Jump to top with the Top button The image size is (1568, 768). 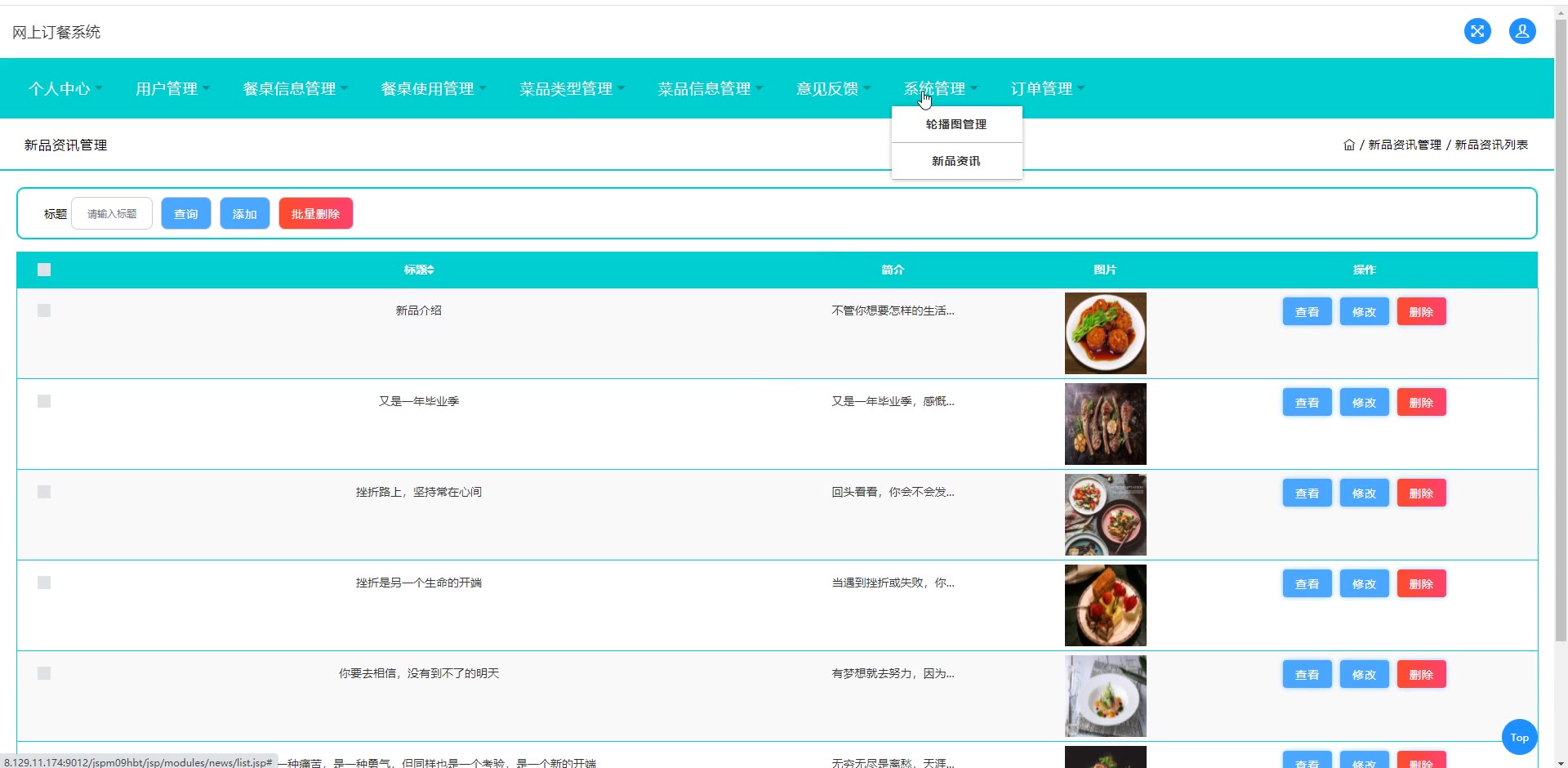(x=1519, y=737)
